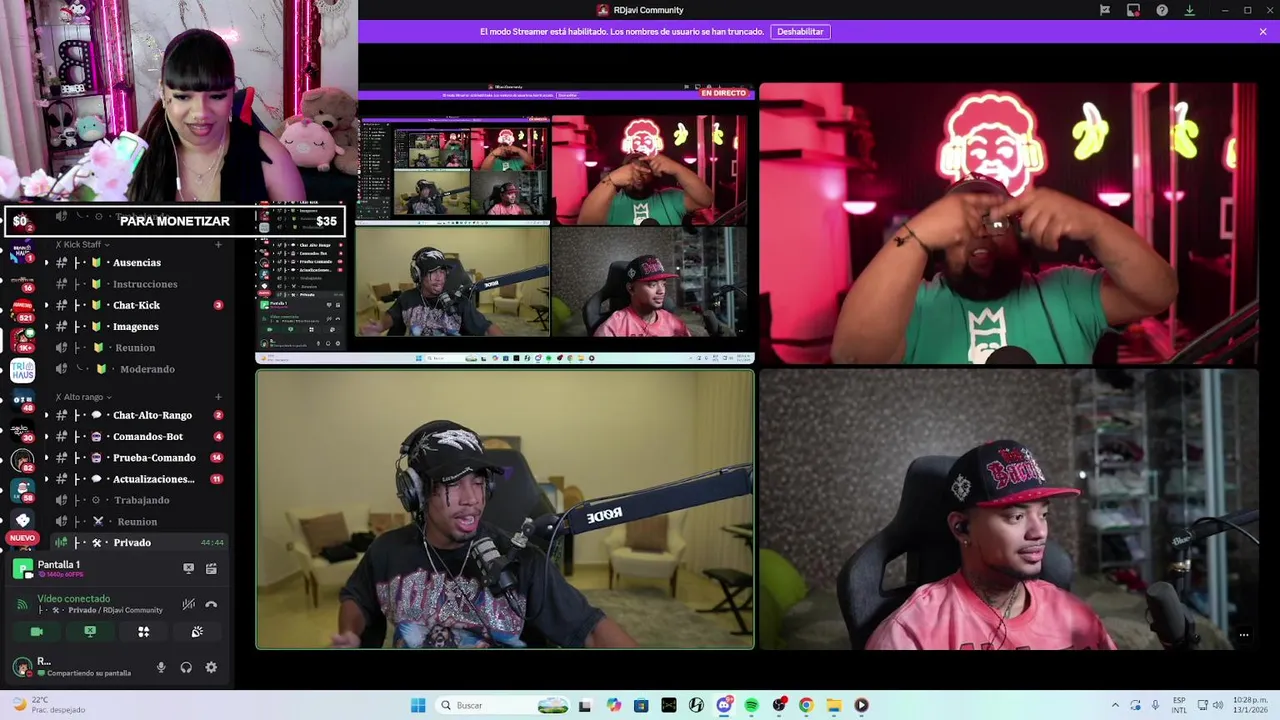This screenshot has width=1280, height=720.
Task: Open the TRI HAUS server icon
Action: click(22, 370)
